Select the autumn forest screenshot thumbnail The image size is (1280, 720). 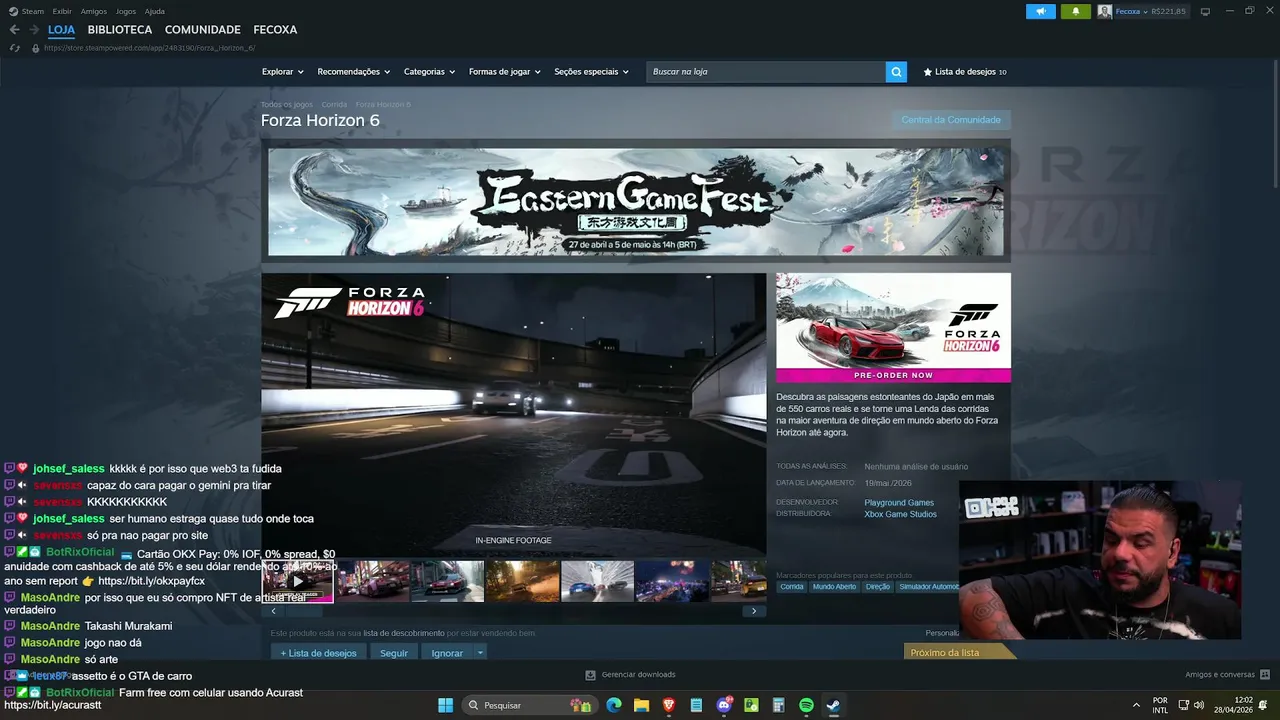(x=522, y=581)
